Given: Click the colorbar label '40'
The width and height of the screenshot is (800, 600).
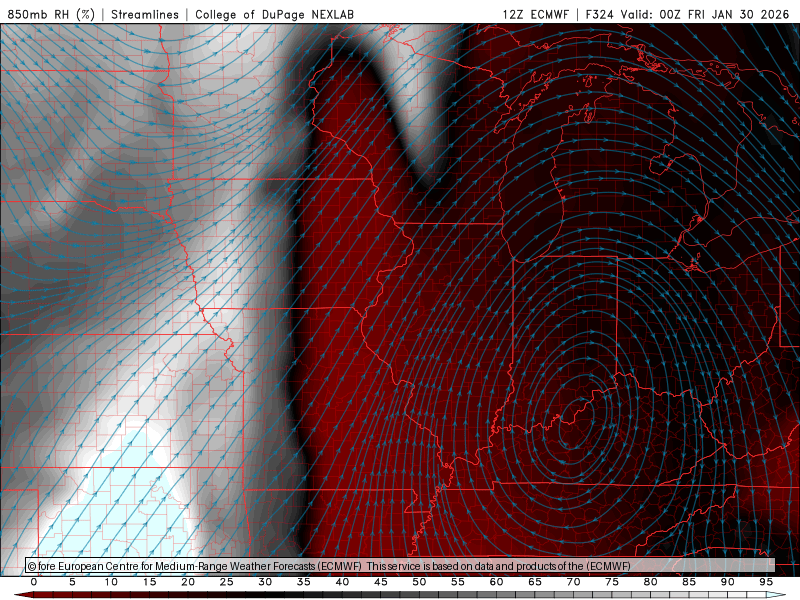Looking at the screenshot, I should click(342, 582).
